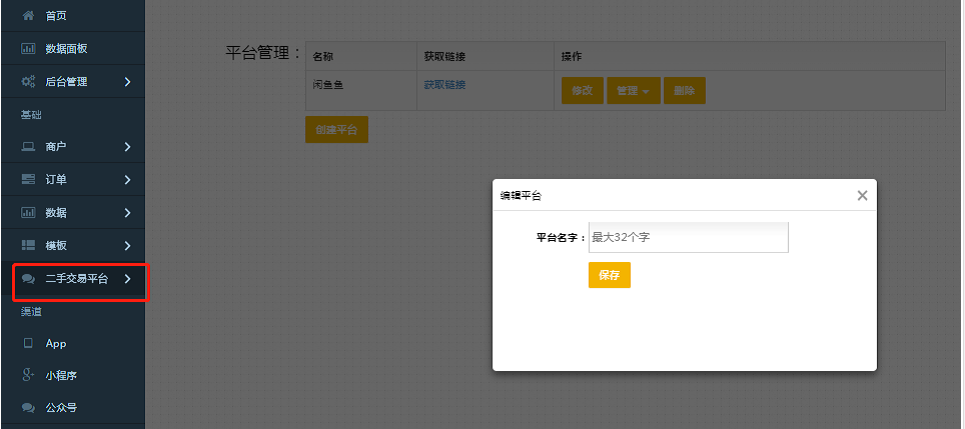Image resolution: width=965 pixels, height=429 pixels.
Task: Click the 小程序 icon in sidebar
Action: pyautogui.click(x=28, y=376)
